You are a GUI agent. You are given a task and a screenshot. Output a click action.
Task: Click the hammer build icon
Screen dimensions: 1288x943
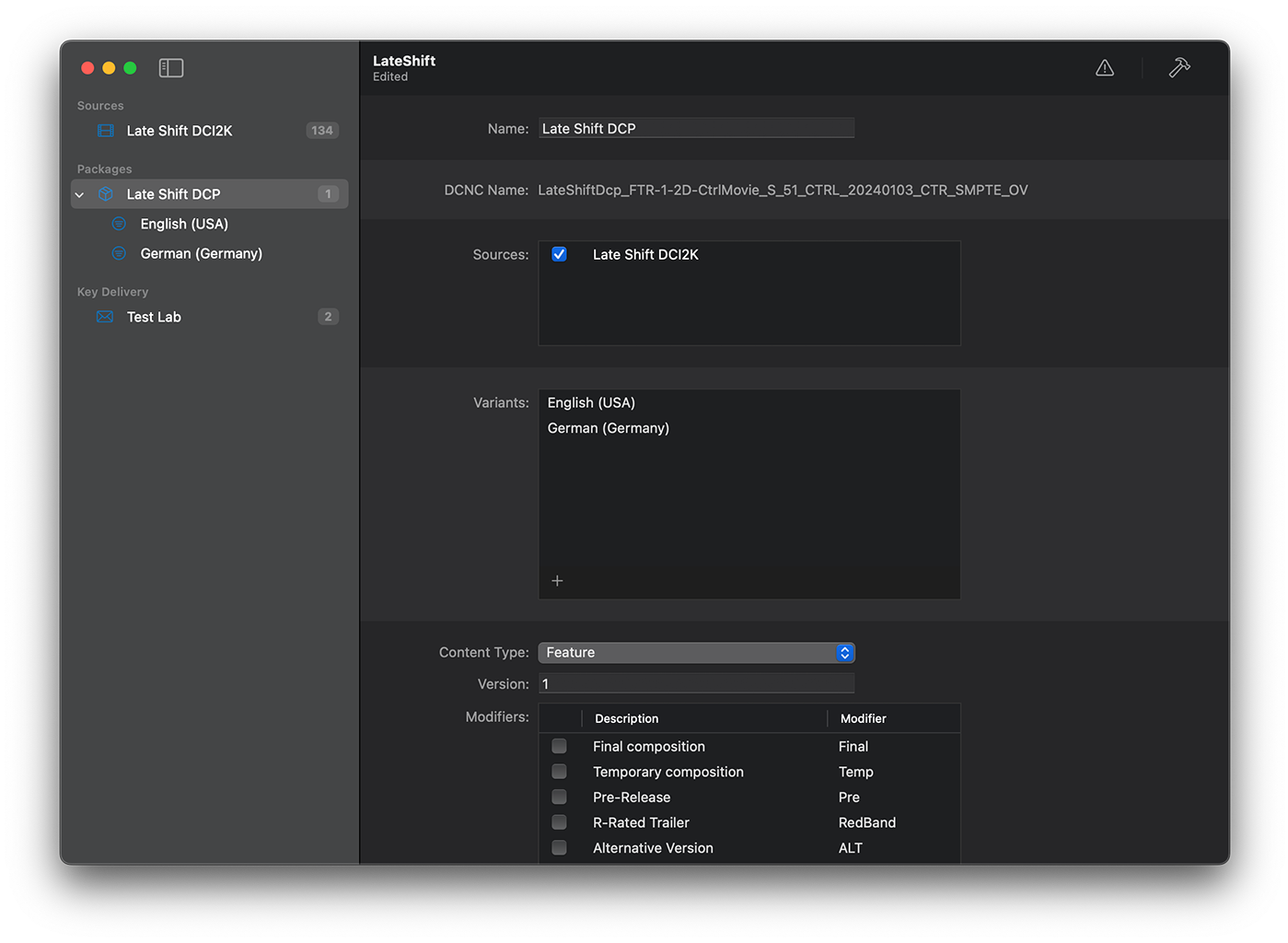point(1179,68)
